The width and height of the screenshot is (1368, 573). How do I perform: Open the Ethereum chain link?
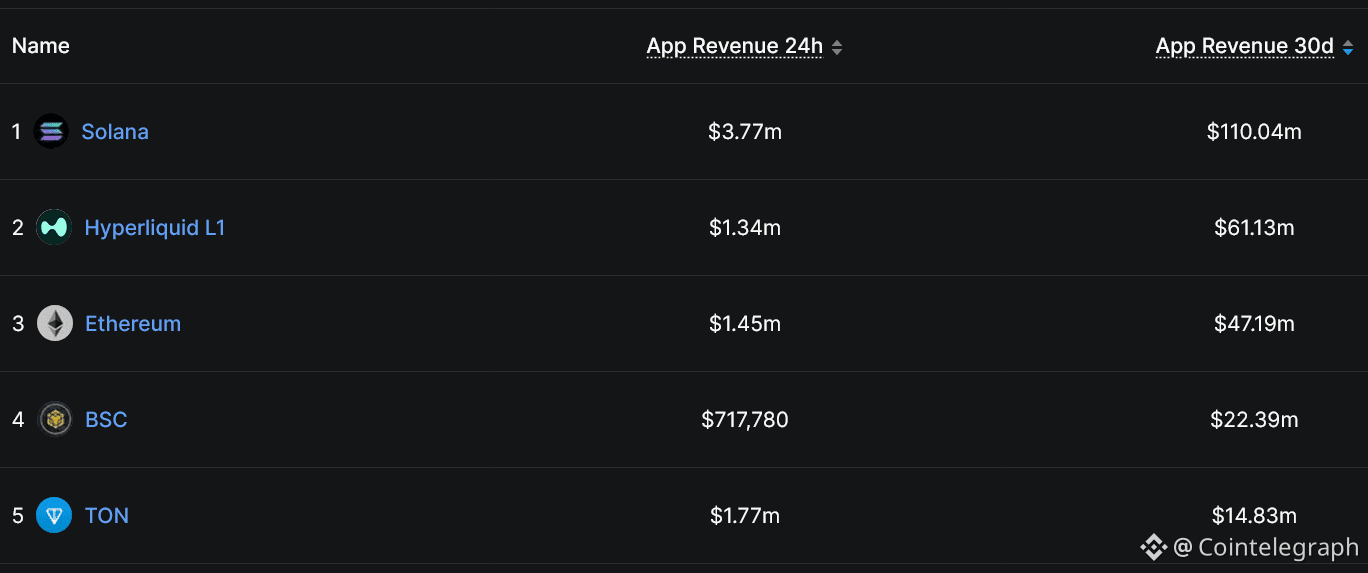pos(133,324)
